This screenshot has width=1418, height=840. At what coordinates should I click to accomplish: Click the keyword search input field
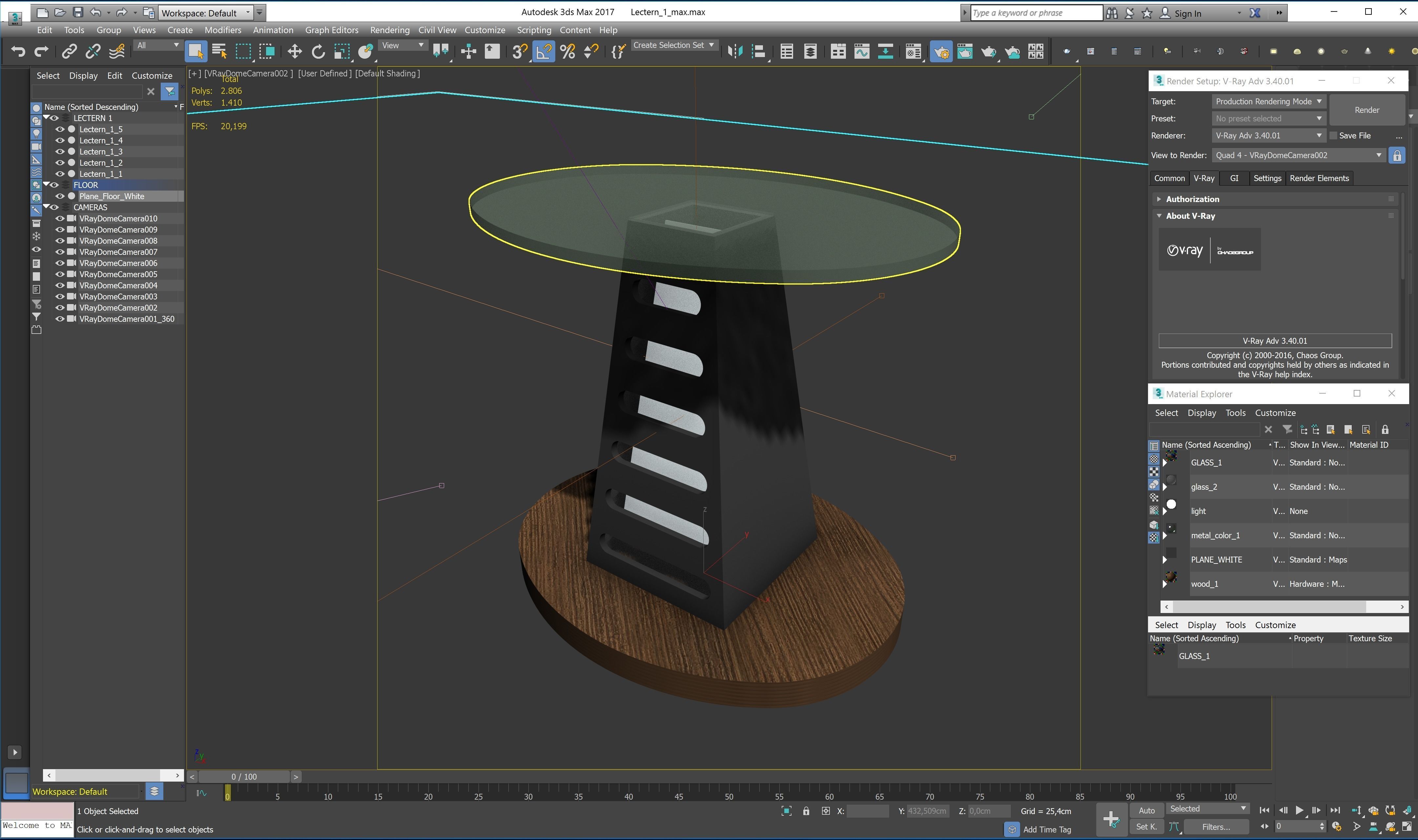(x=1036, y=12)
